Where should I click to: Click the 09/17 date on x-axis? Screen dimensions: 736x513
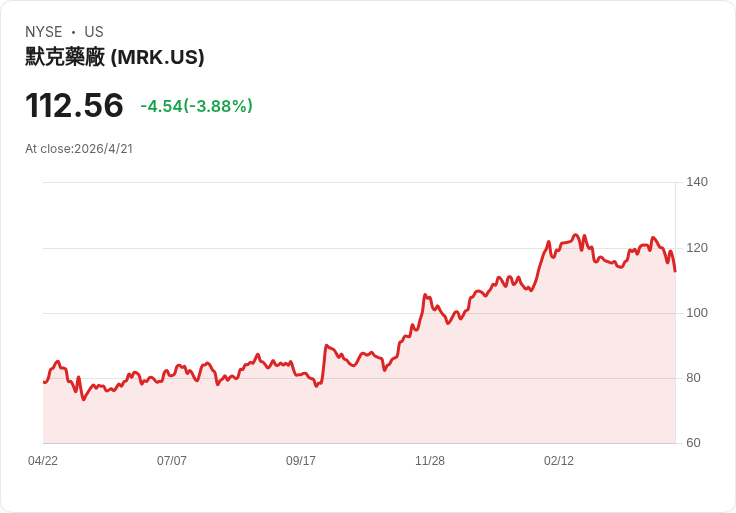pos(301,461)
